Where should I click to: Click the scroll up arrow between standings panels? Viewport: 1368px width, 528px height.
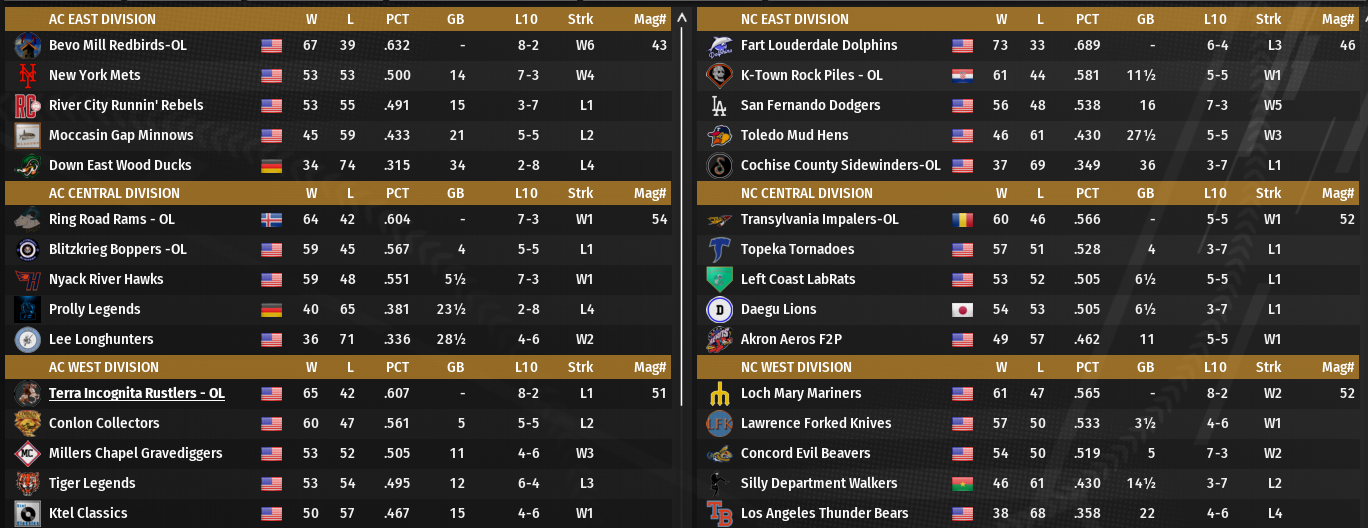[x=682, y=18]
